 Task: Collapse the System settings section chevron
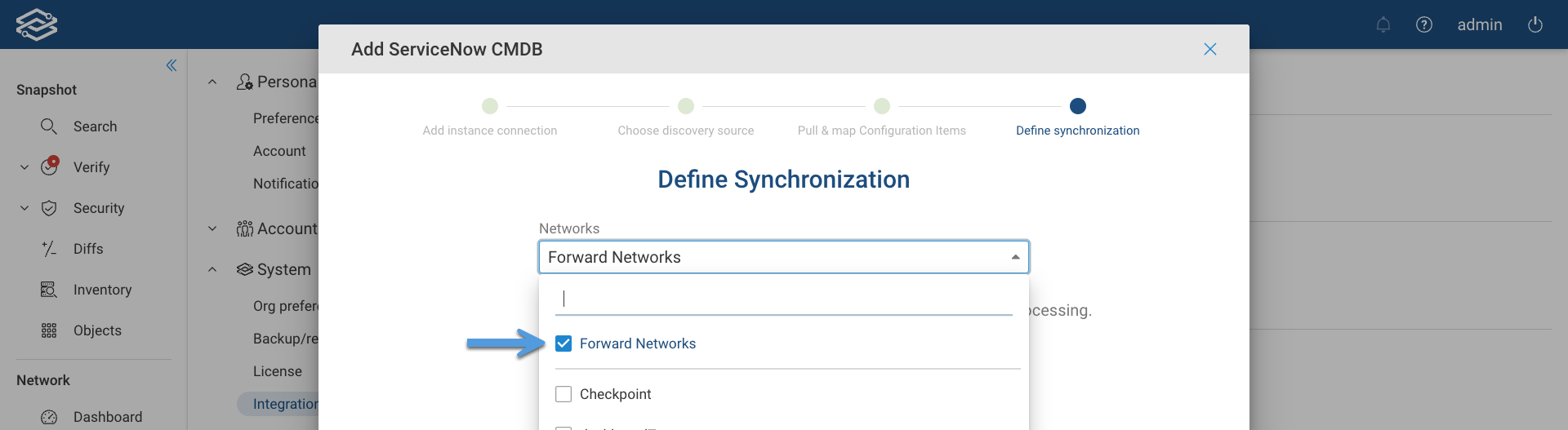(212, 269)
